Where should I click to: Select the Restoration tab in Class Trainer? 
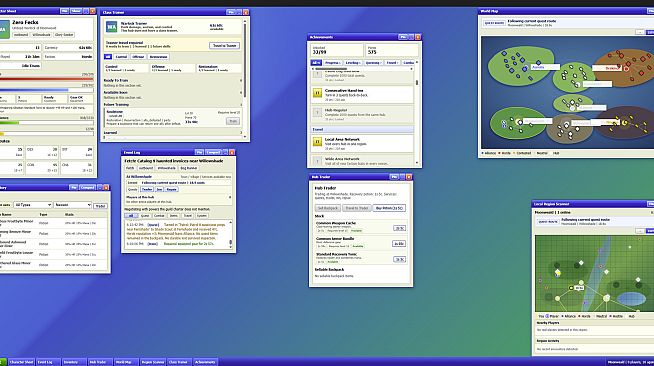(158, 57)
